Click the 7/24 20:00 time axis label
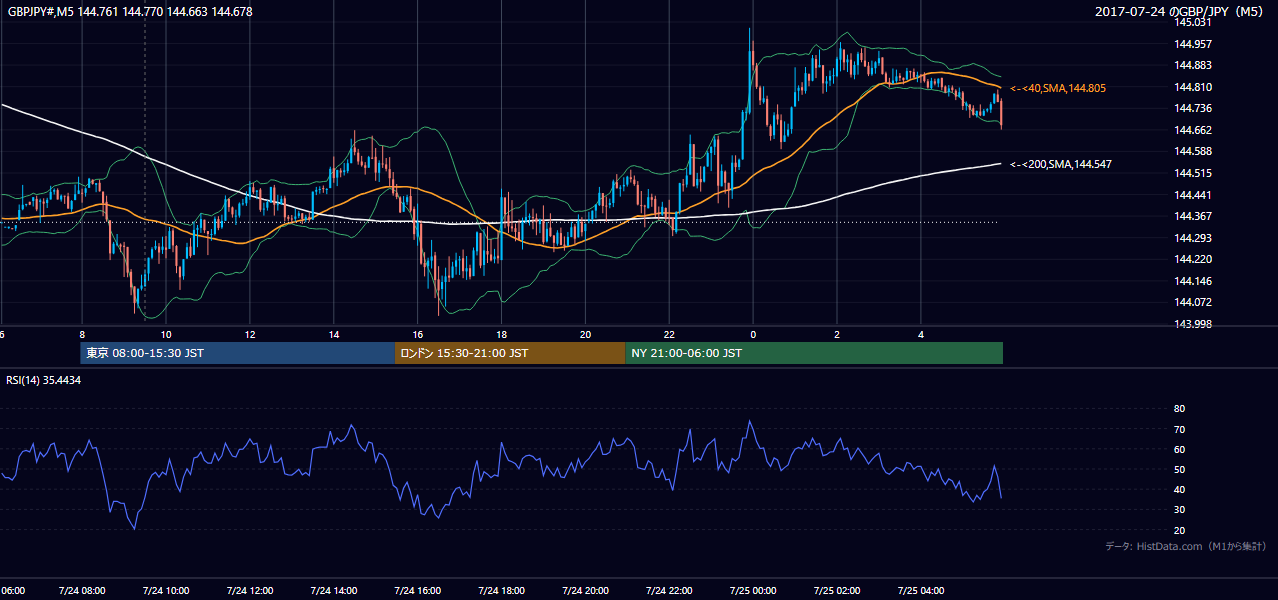 [586, 590]
